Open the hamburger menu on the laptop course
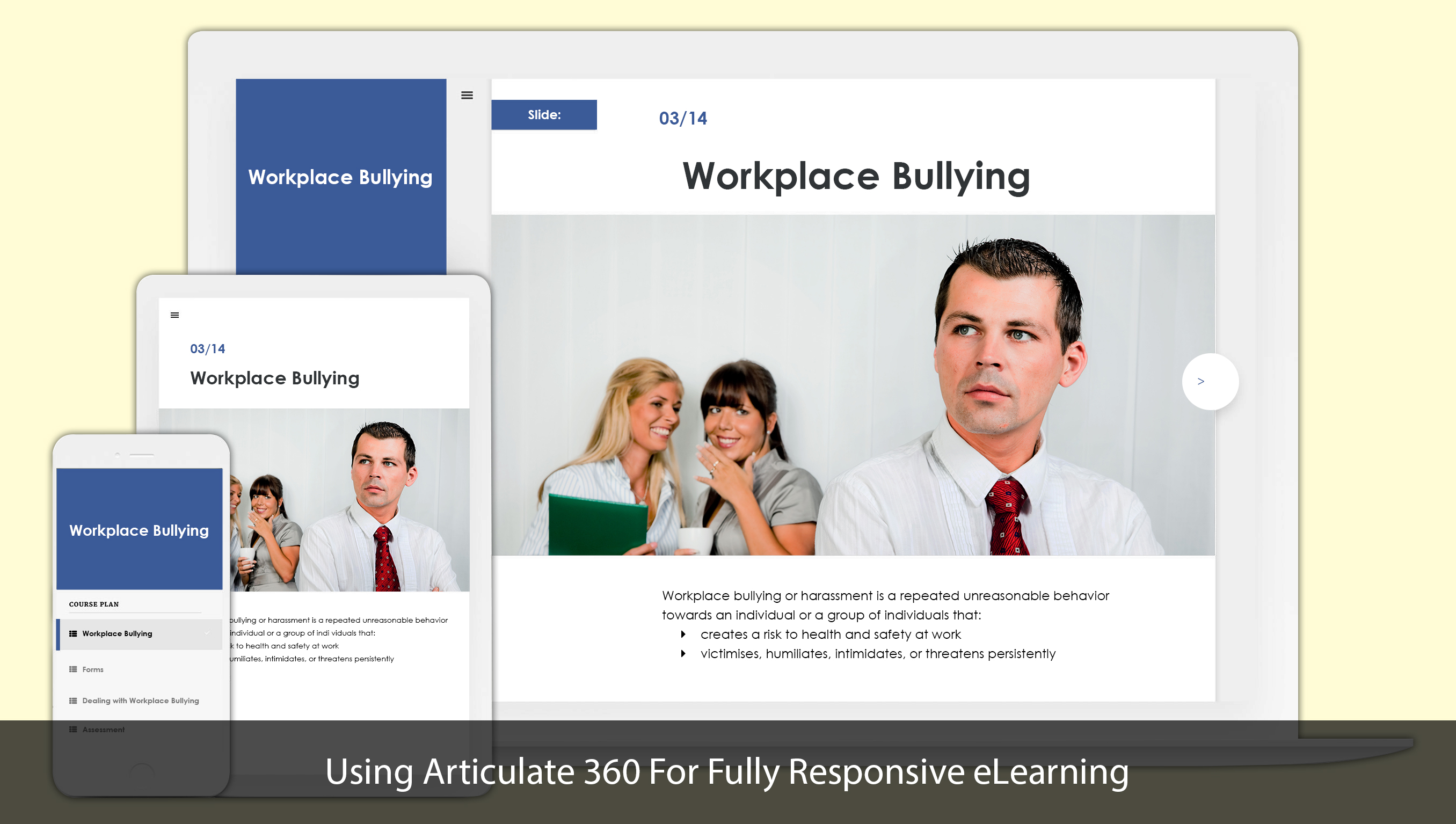 (467, 95)
